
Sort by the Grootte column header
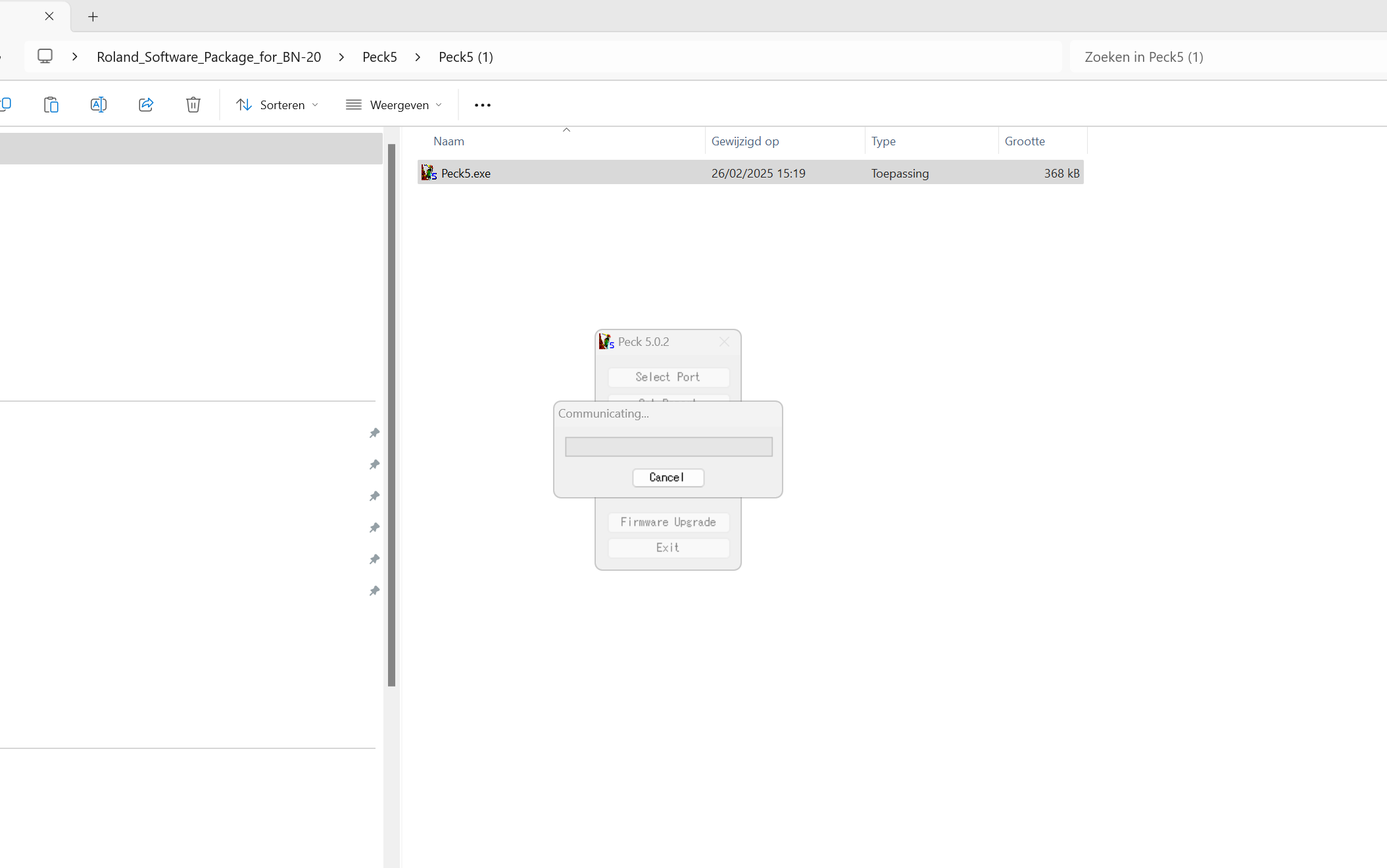click(x=1025, y=141)
